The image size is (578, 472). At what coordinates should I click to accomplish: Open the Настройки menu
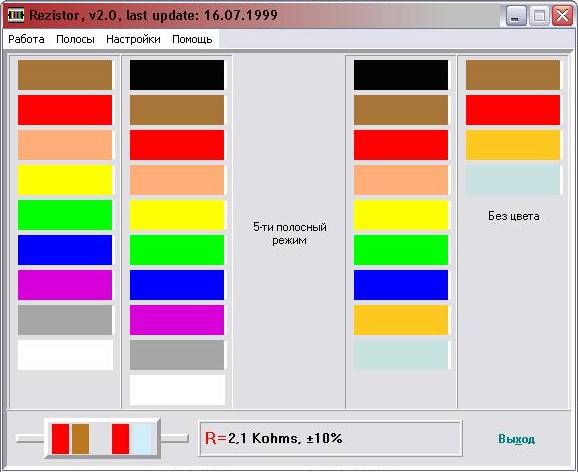point(133,39)
